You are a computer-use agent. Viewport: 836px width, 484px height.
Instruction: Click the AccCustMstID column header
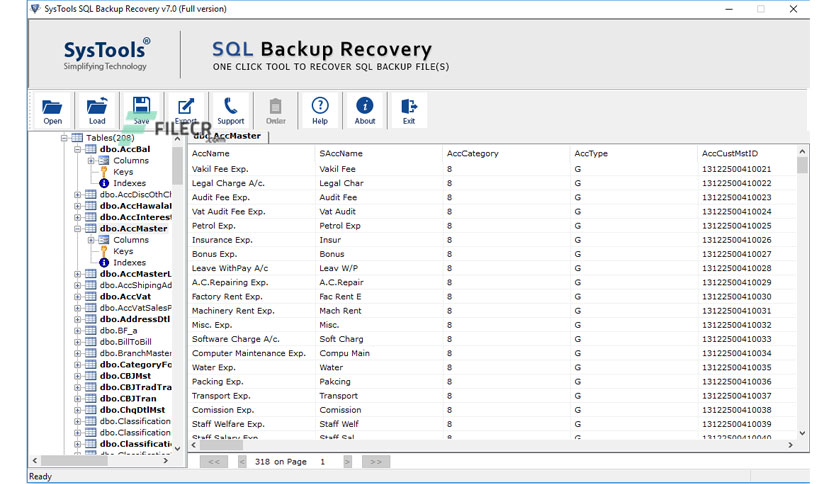coord(729,154)
